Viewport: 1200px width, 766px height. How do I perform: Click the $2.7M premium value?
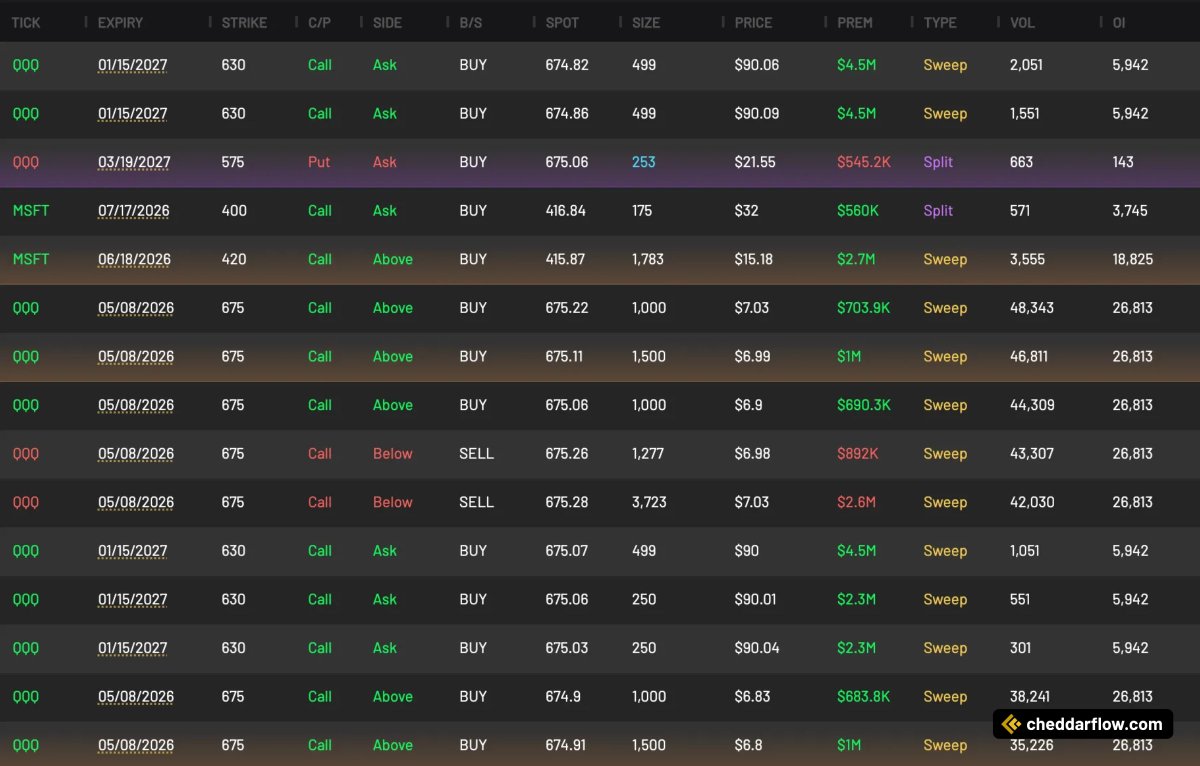(x=856, y=259)
